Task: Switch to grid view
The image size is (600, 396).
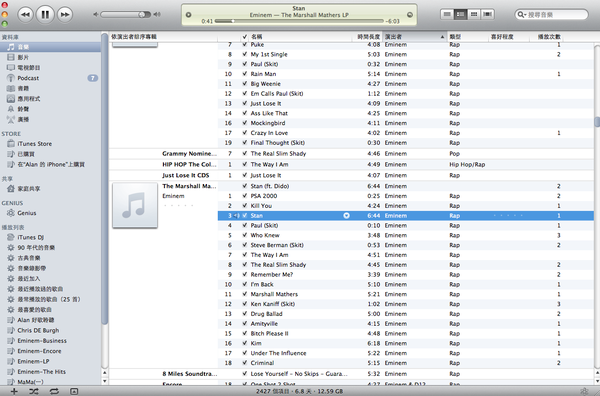Action: pyautogui.click(x=474, y=15)
